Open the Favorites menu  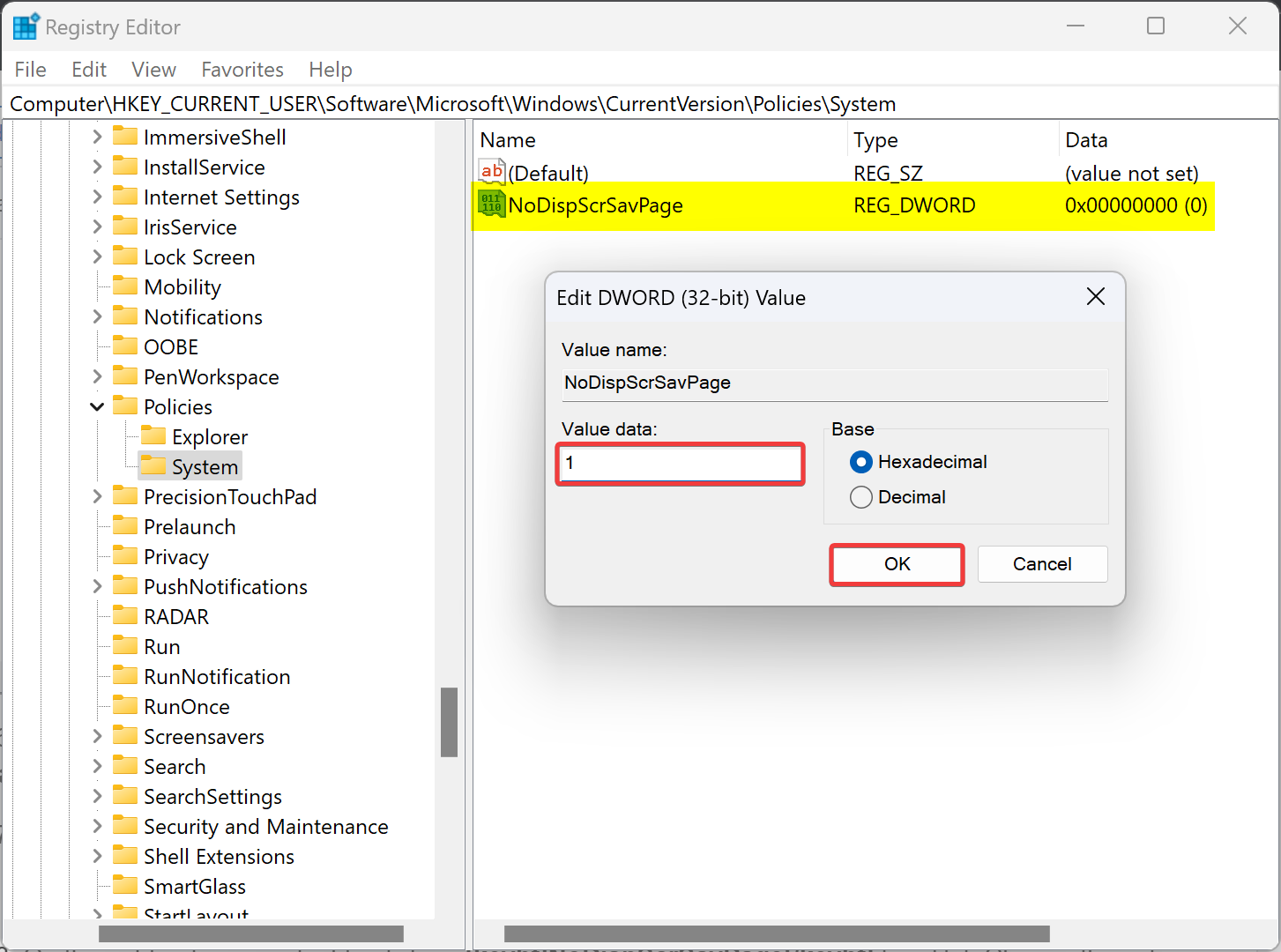(242, 70)
